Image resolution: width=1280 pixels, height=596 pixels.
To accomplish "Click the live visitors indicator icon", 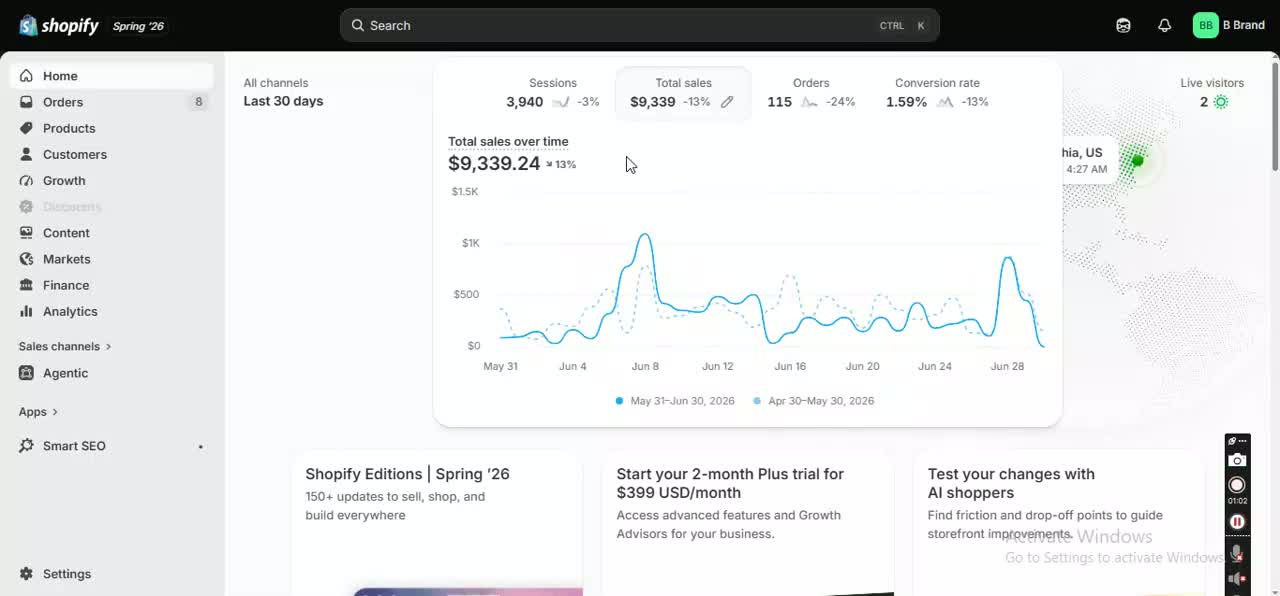I will pyautogui.click(x=1220, y=102).
